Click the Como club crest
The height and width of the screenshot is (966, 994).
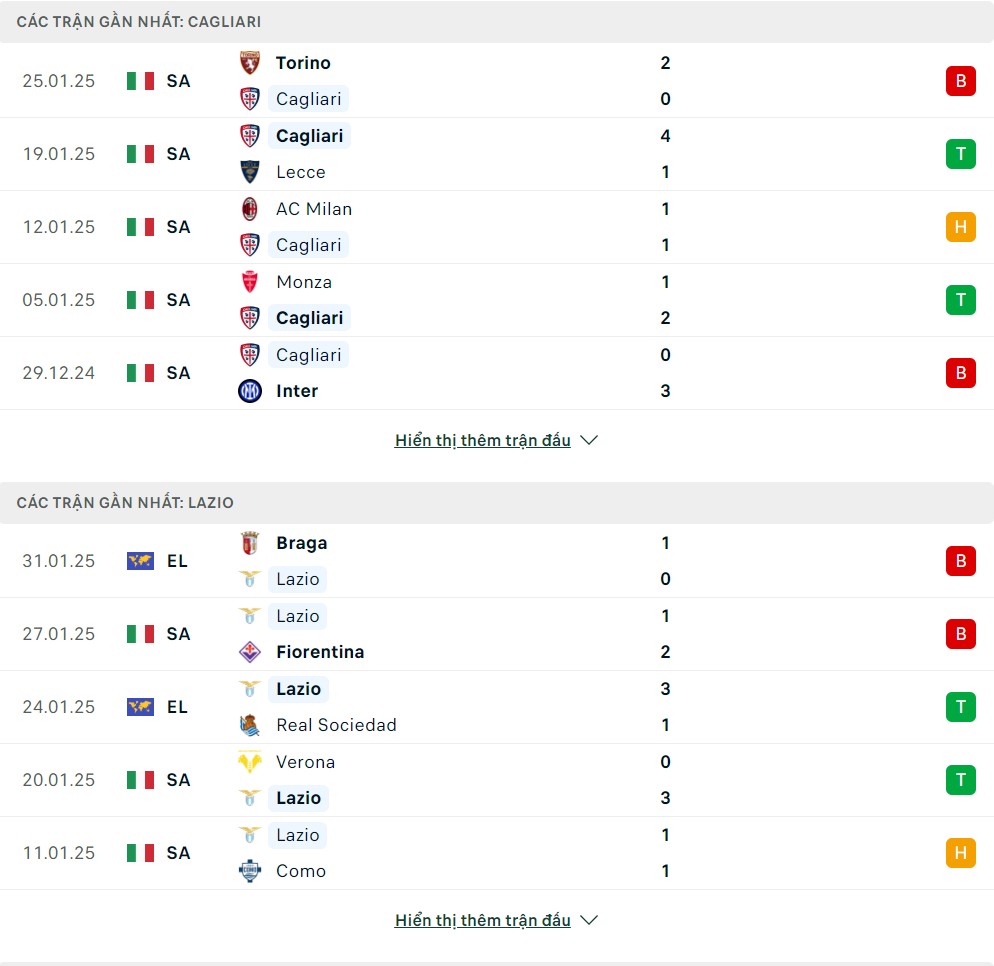pyautogui.click(x=250, y=871)
